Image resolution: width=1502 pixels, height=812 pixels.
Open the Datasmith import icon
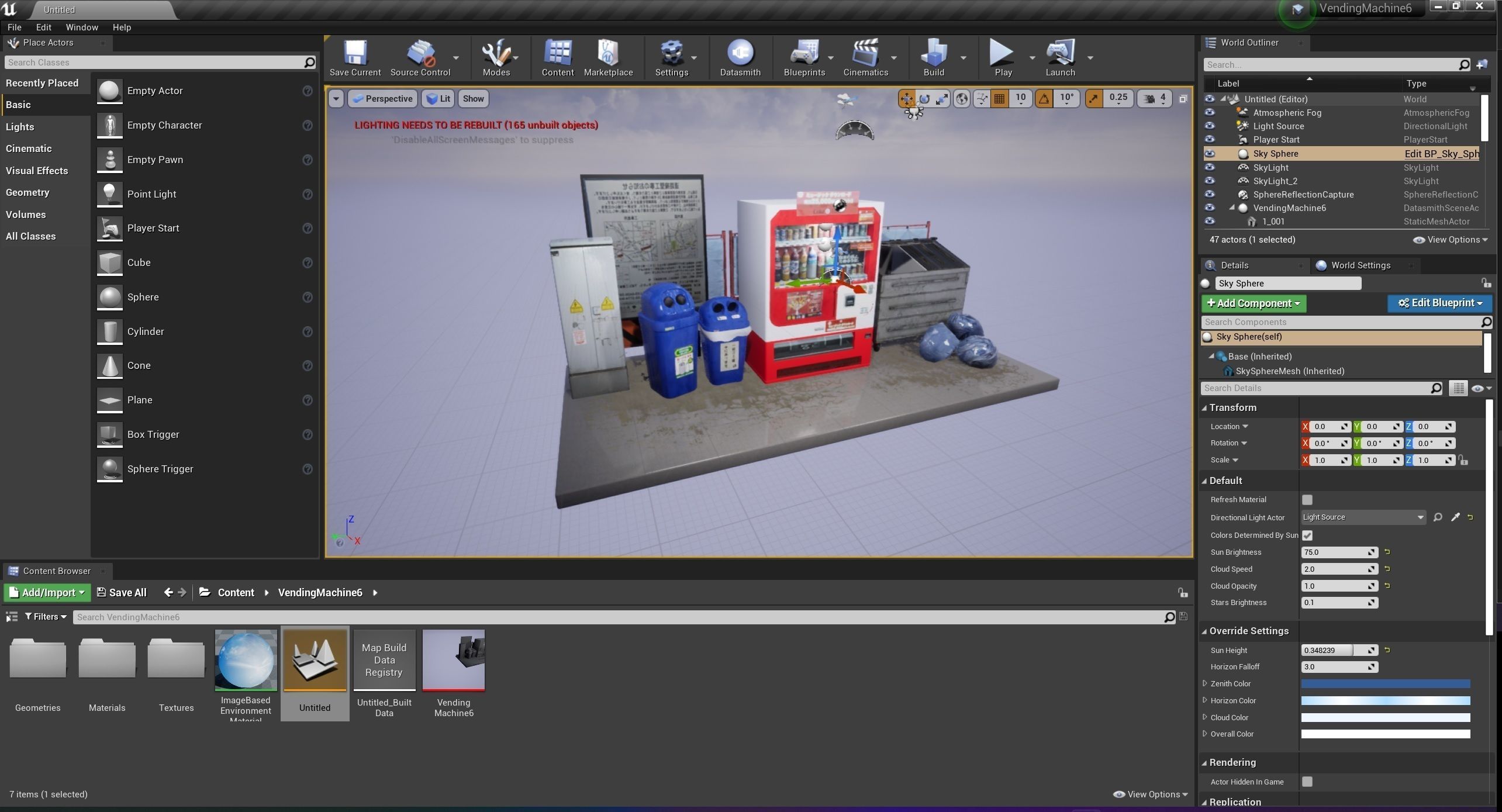740,57
